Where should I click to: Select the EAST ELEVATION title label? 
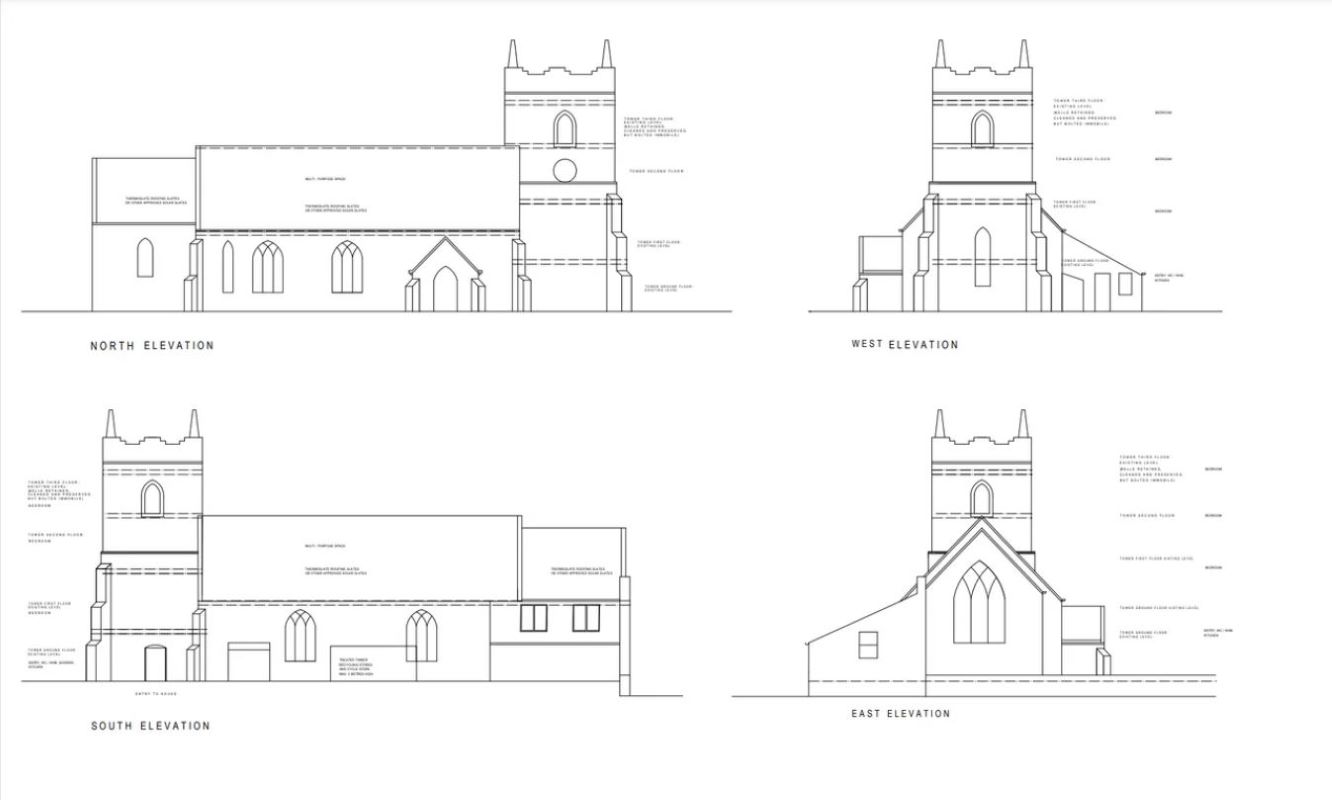point(899,713)
